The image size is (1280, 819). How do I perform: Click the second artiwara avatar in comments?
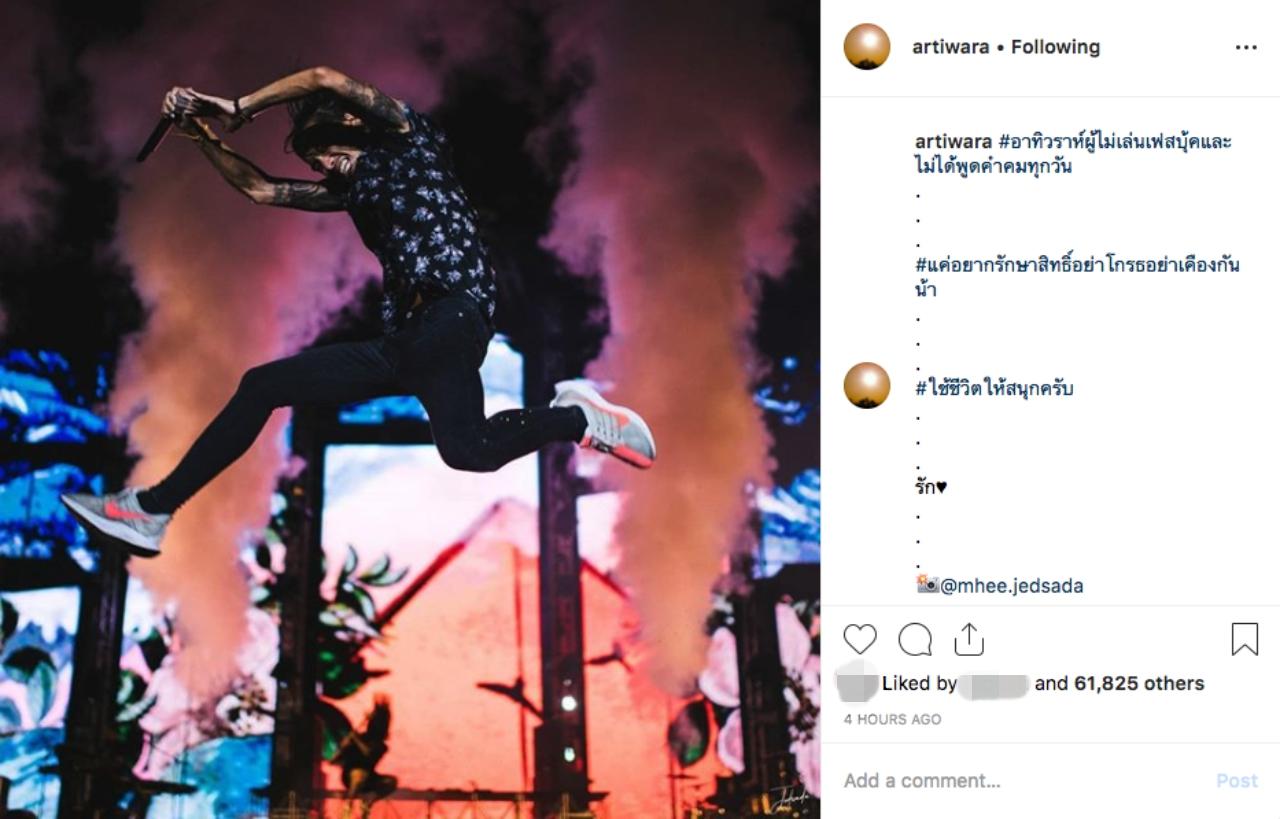click(x=867, y=385)
